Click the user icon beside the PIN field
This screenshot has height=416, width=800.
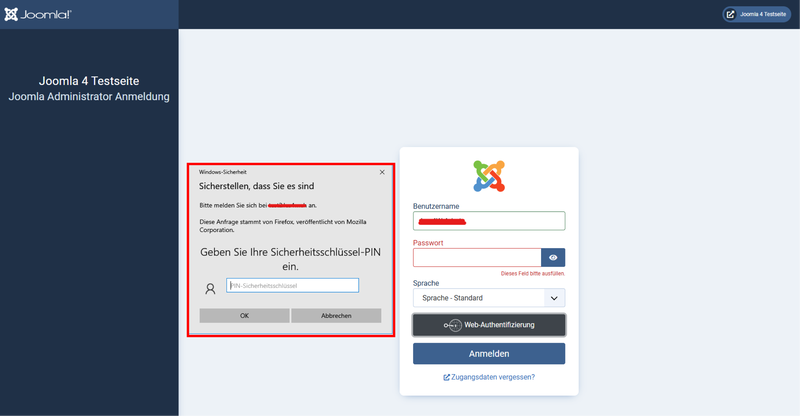coord(210,288)
